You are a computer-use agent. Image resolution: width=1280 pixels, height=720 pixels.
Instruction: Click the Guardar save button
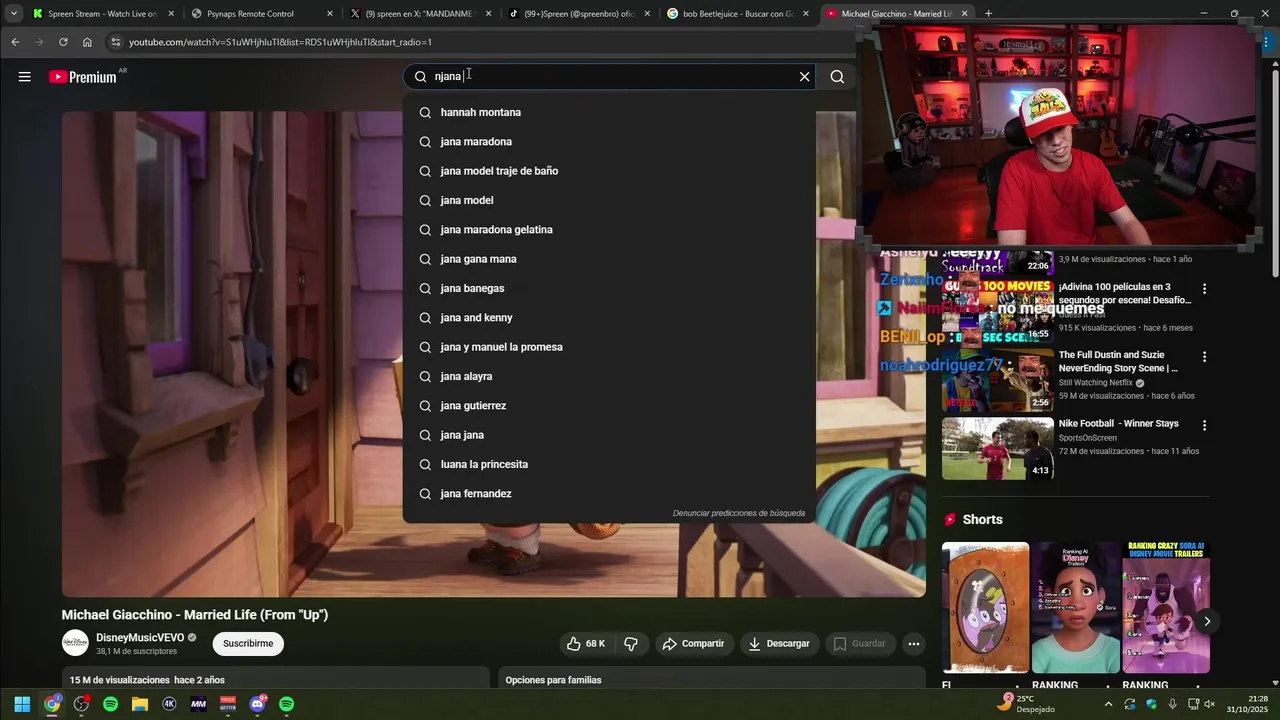(x=860, y=644)
